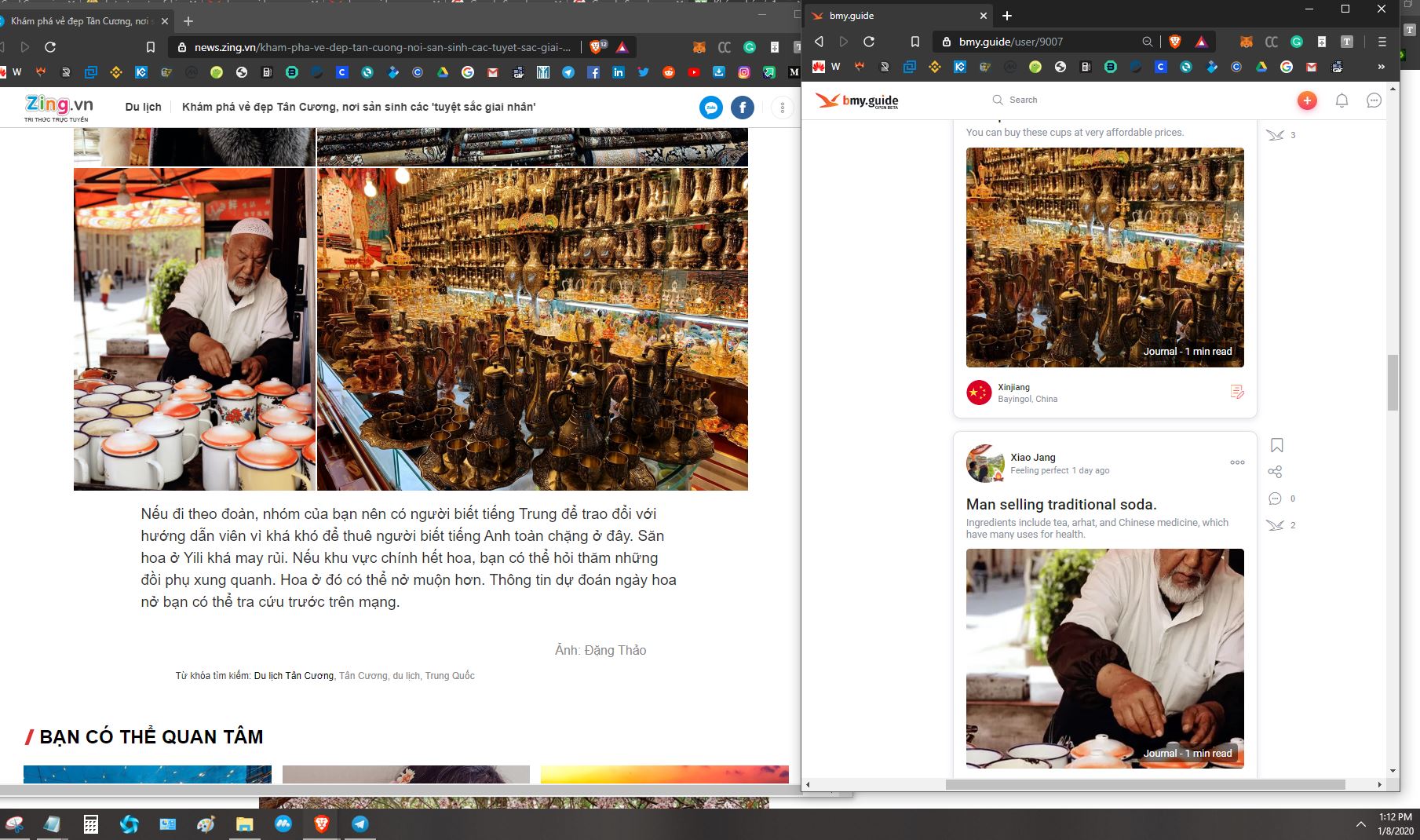Click bmy.guide/user/9007 address bar
1420x840 pixels.
click(1036, 42)
